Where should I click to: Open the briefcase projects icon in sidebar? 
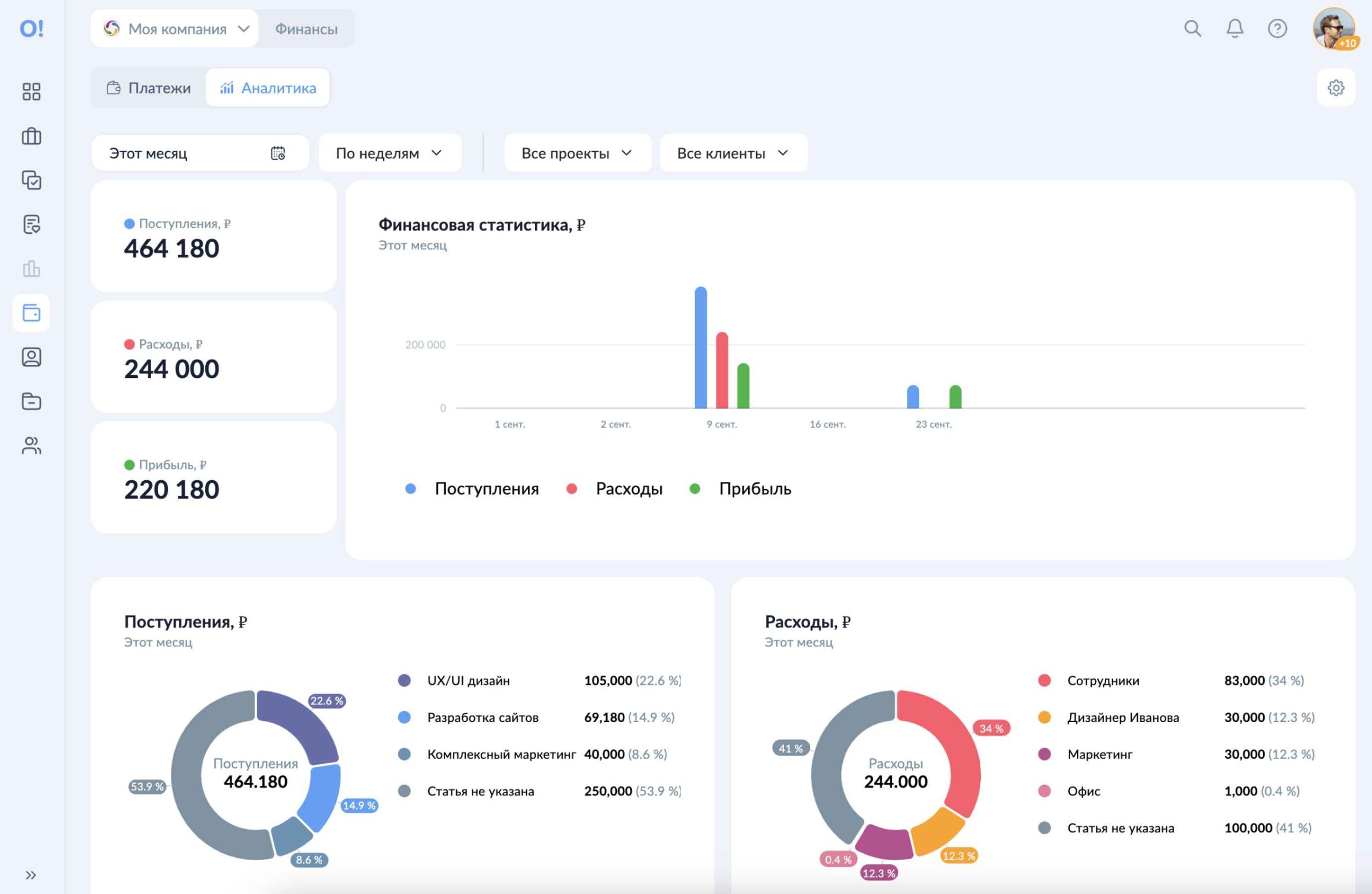[x=31, y=136]
